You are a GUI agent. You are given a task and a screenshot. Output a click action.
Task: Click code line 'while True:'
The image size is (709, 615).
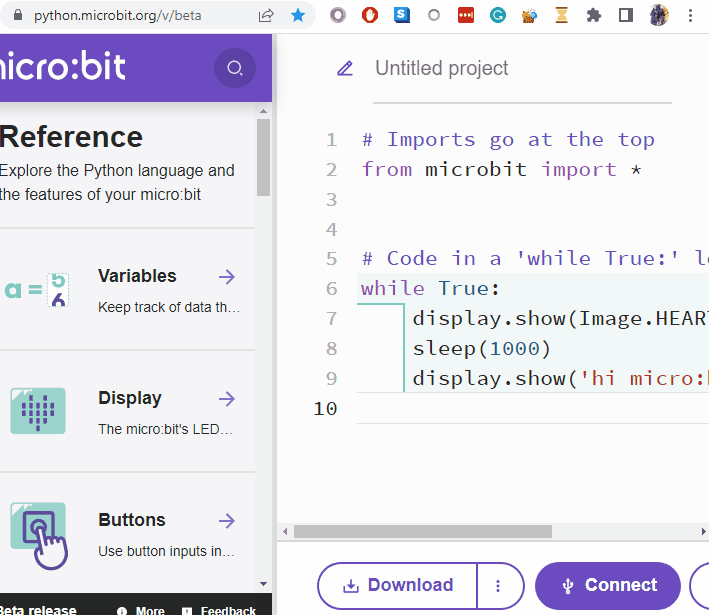[x=430, y=289]
